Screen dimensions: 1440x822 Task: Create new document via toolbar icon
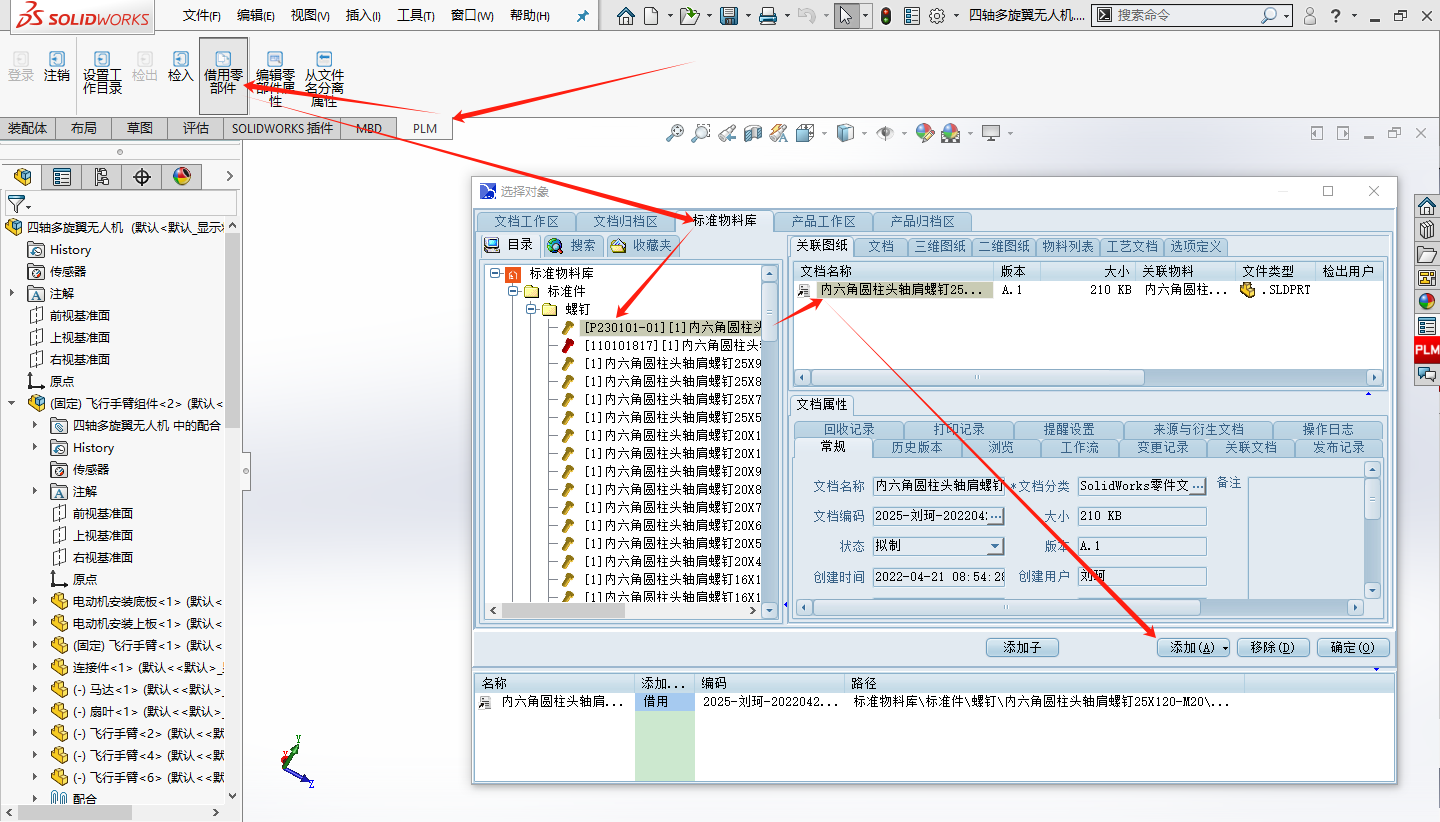point(651,16)
